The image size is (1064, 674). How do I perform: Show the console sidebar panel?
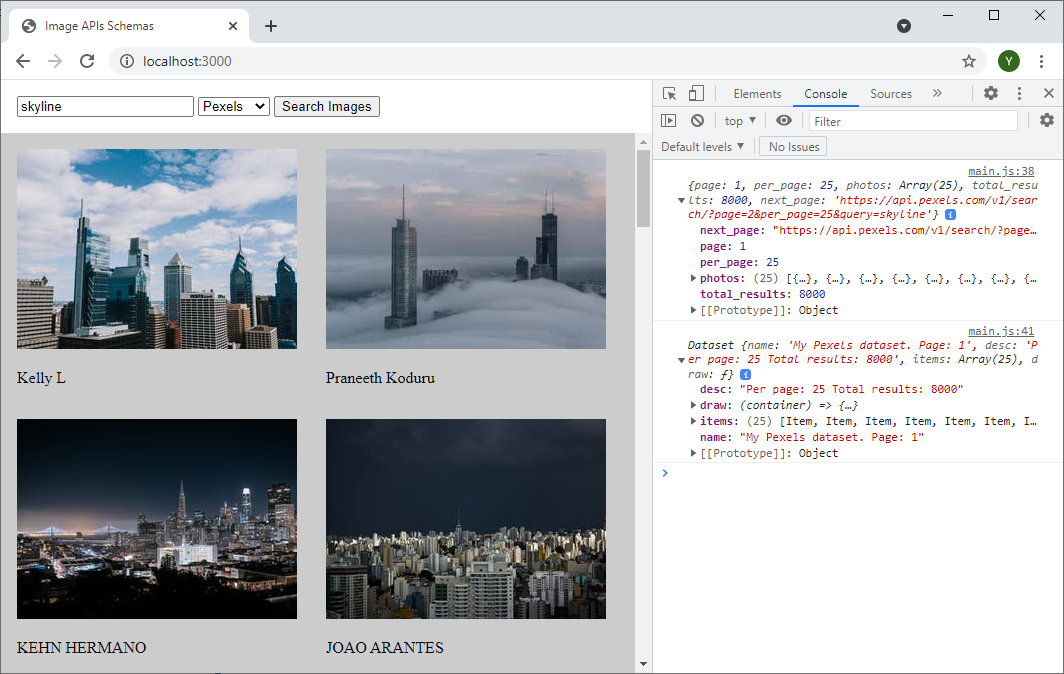[x=668, y=120]
